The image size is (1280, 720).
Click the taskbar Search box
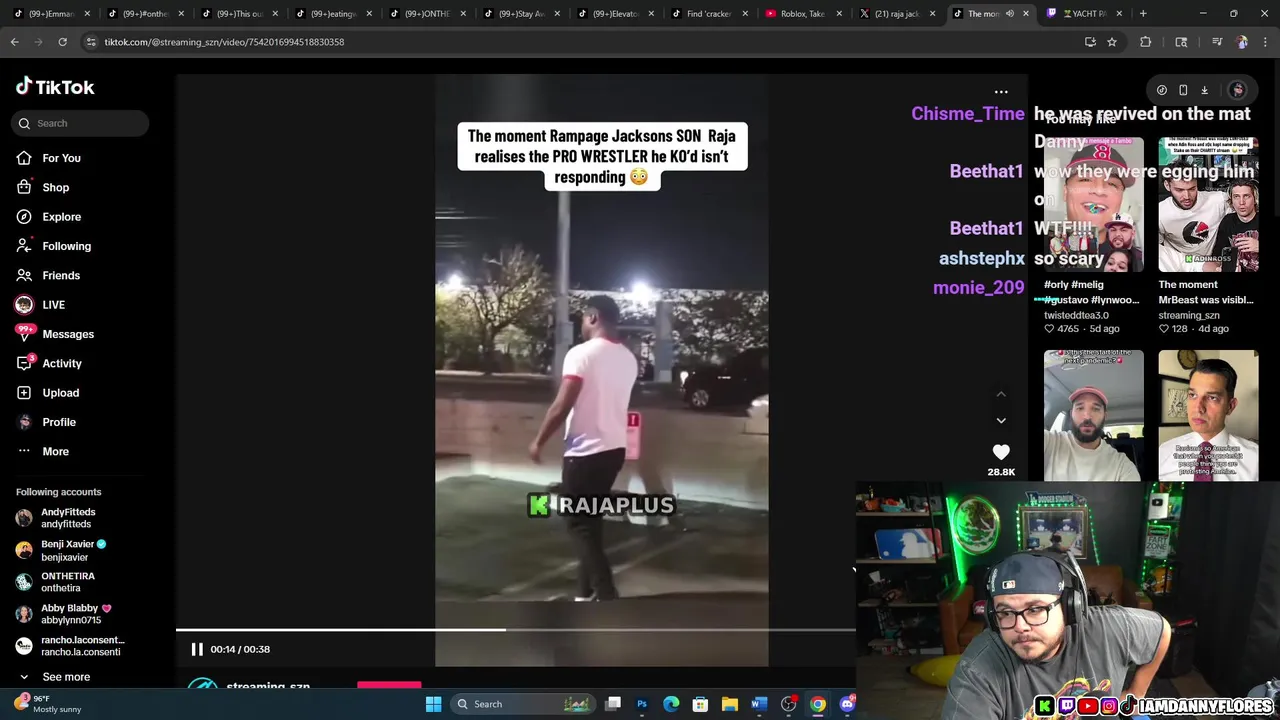point(524,704)
